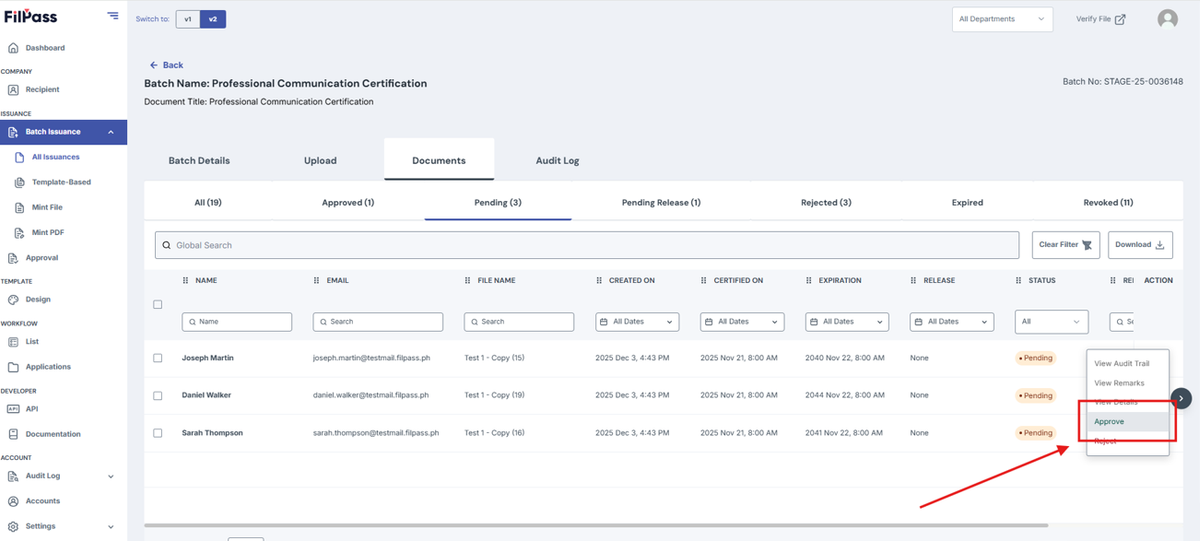Viewport: 1200px width, 541px height.
Task: Check the box for Joseph Martin
Action: (157, 358)
